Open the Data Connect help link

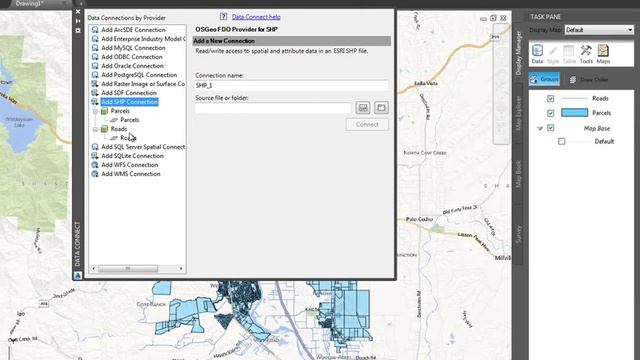coord(256,17)
